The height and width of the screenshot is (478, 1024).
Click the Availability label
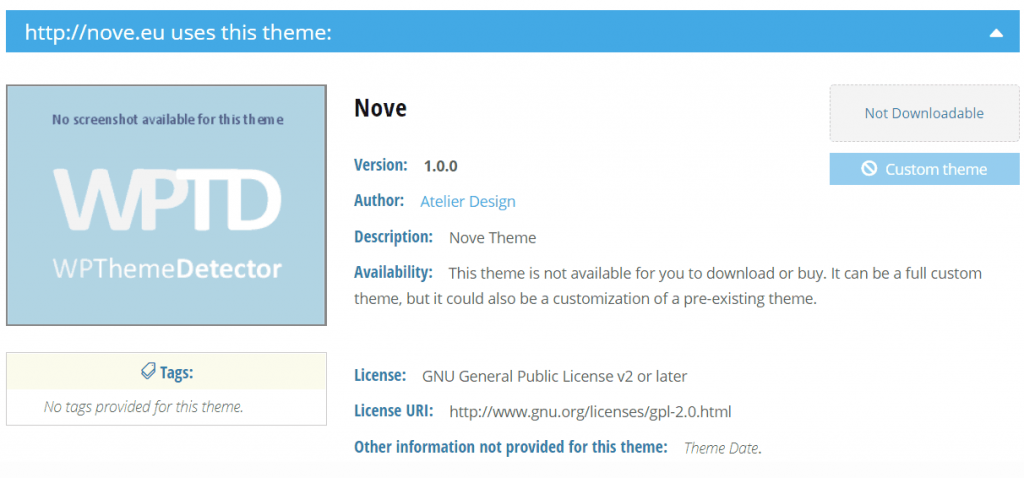(x=393, y=272)
